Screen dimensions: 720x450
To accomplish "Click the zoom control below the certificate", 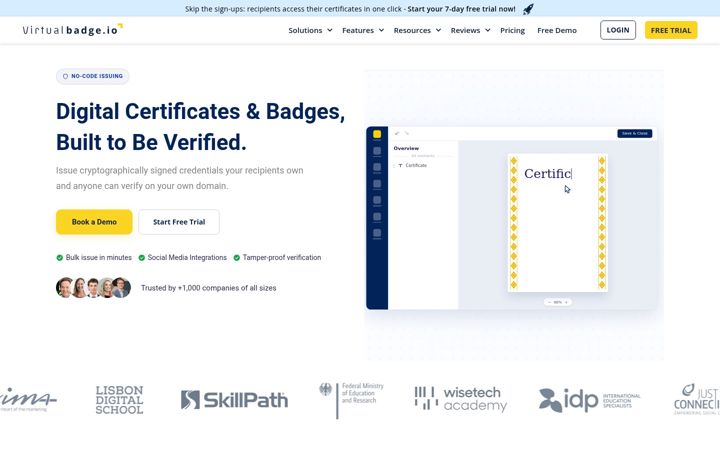I will tap(557, 302).
